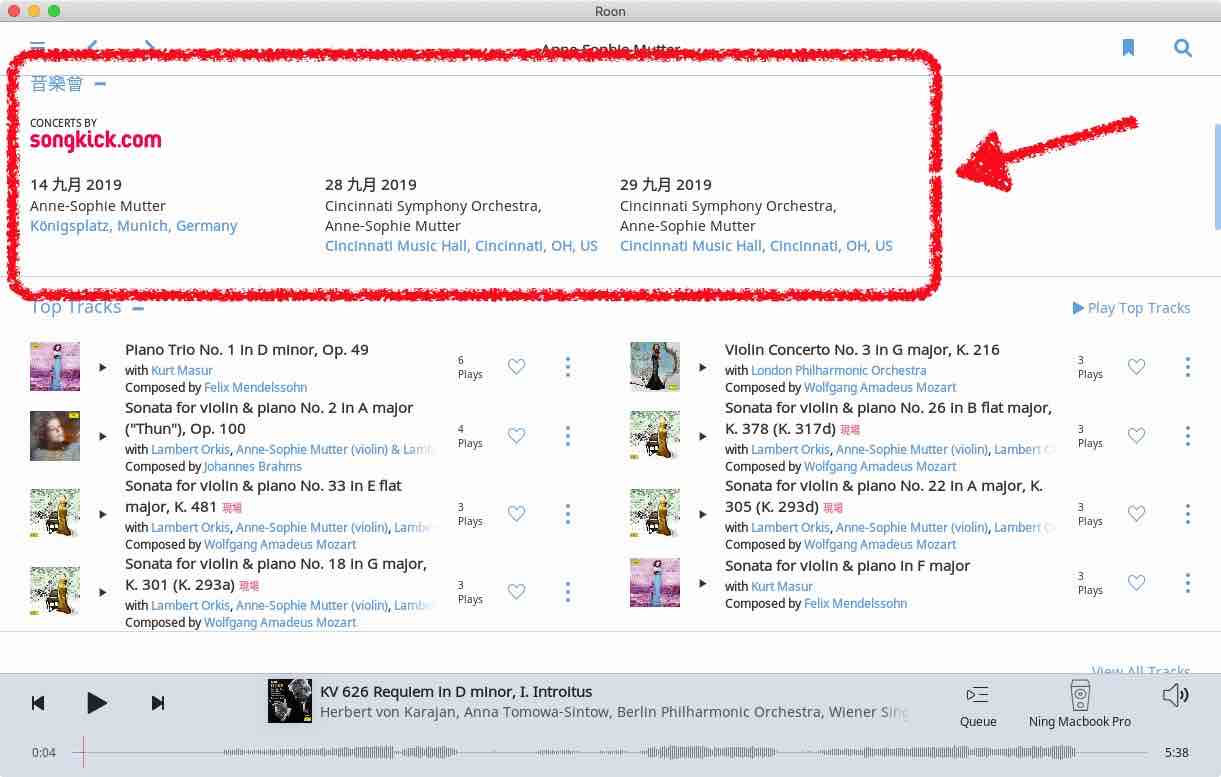Toggle heart for Sonata No. 18 in G major

tap(516, 592)
